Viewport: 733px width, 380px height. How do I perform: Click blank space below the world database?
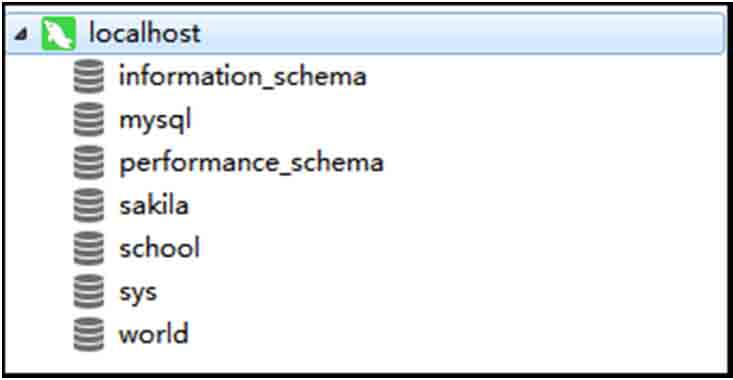coord(365,362)
